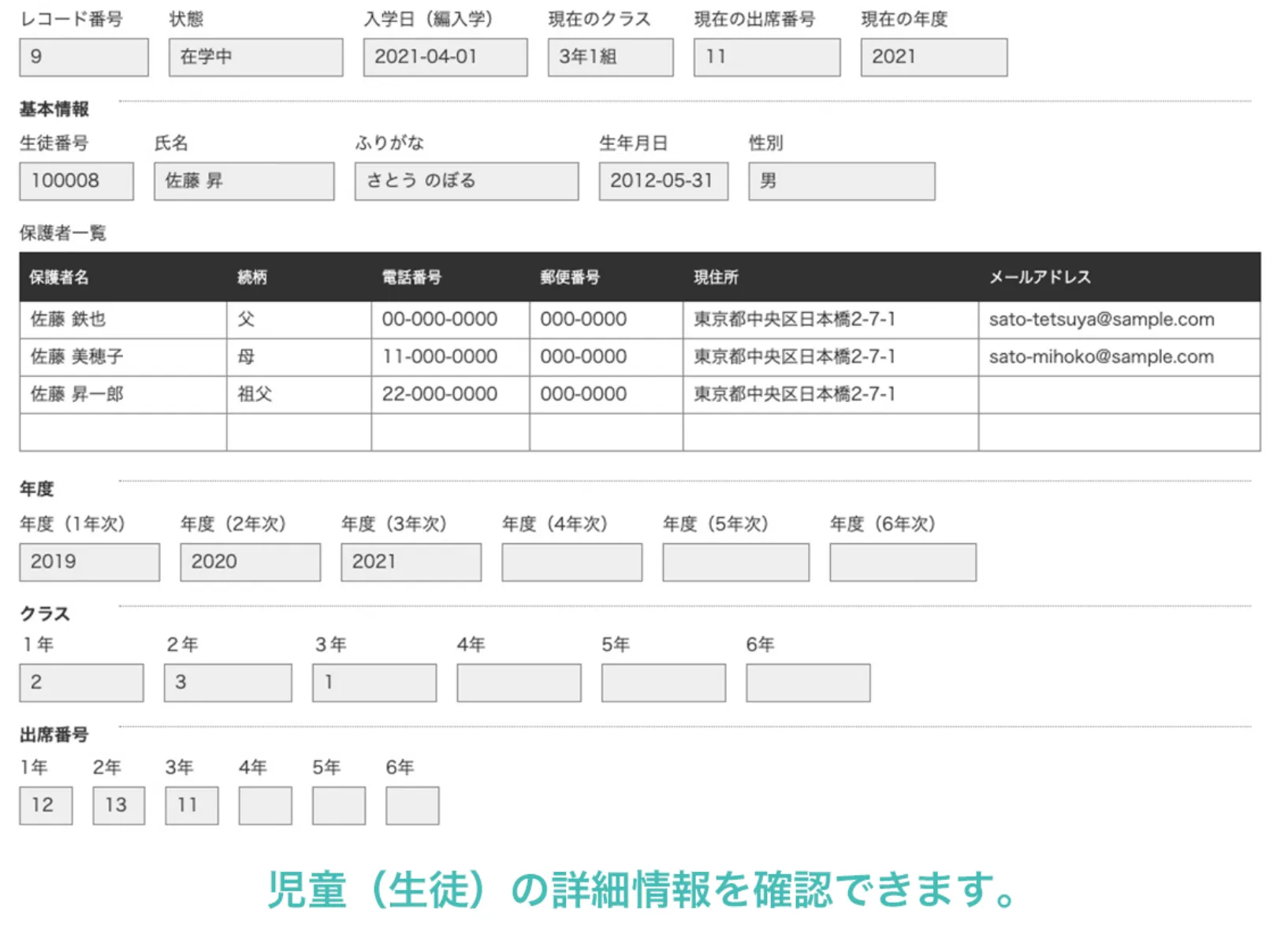
Task: Click the 生徒番号 field showing 100008
Action: click(76, 181)
